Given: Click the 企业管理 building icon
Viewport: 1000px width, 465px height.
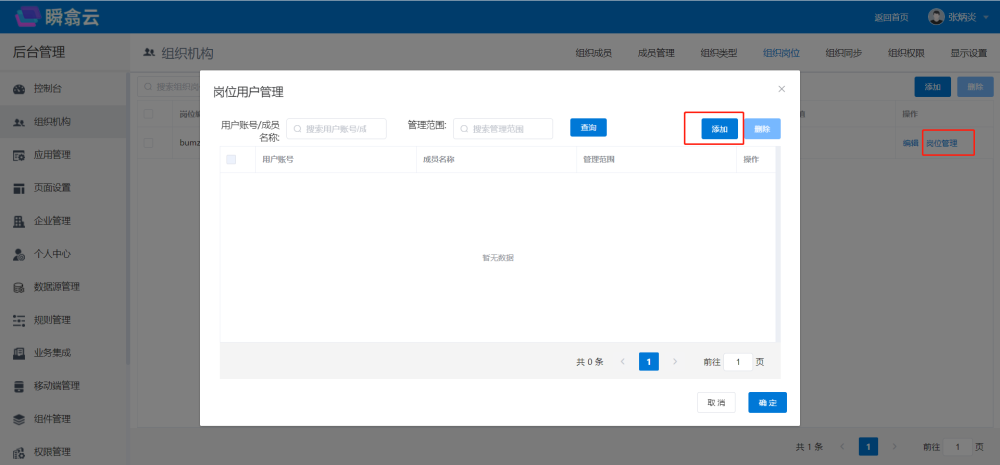Looking at the screenshot, I should [x=19, y=221].
